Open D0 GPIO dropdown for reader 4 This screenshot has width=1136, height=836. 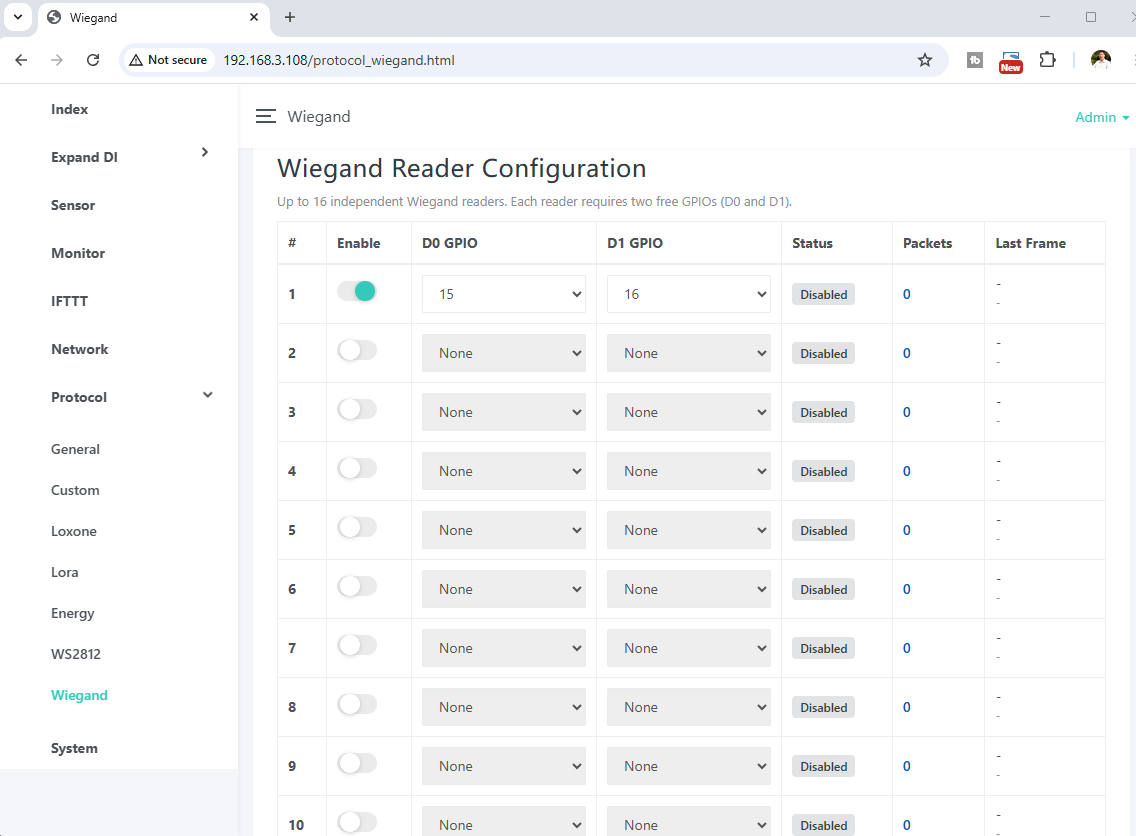click(x=504, y=471)
